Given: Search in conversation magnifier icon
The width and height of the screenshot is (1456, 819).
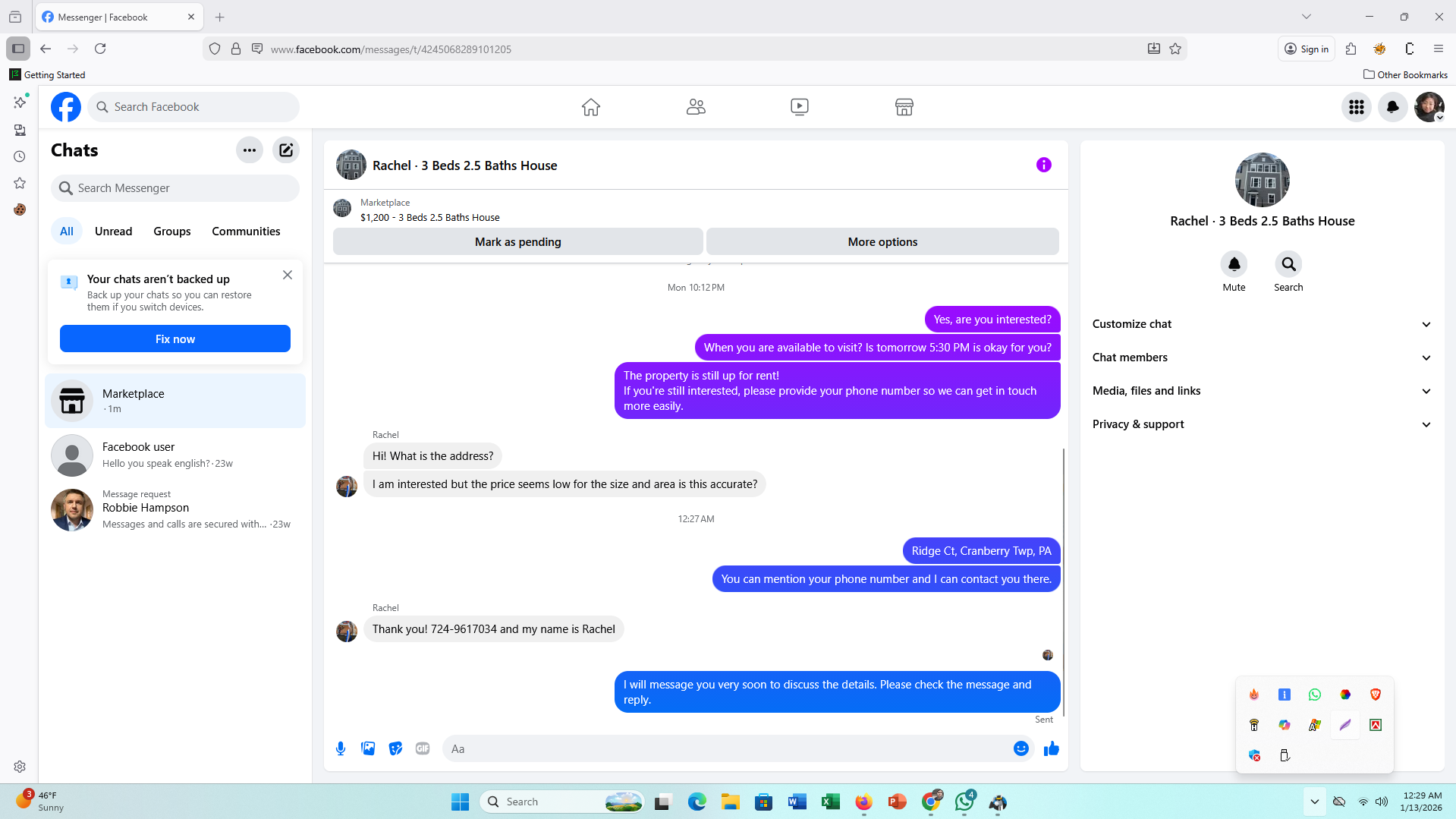Looking at the screenshot, I should coord(1288,264).
